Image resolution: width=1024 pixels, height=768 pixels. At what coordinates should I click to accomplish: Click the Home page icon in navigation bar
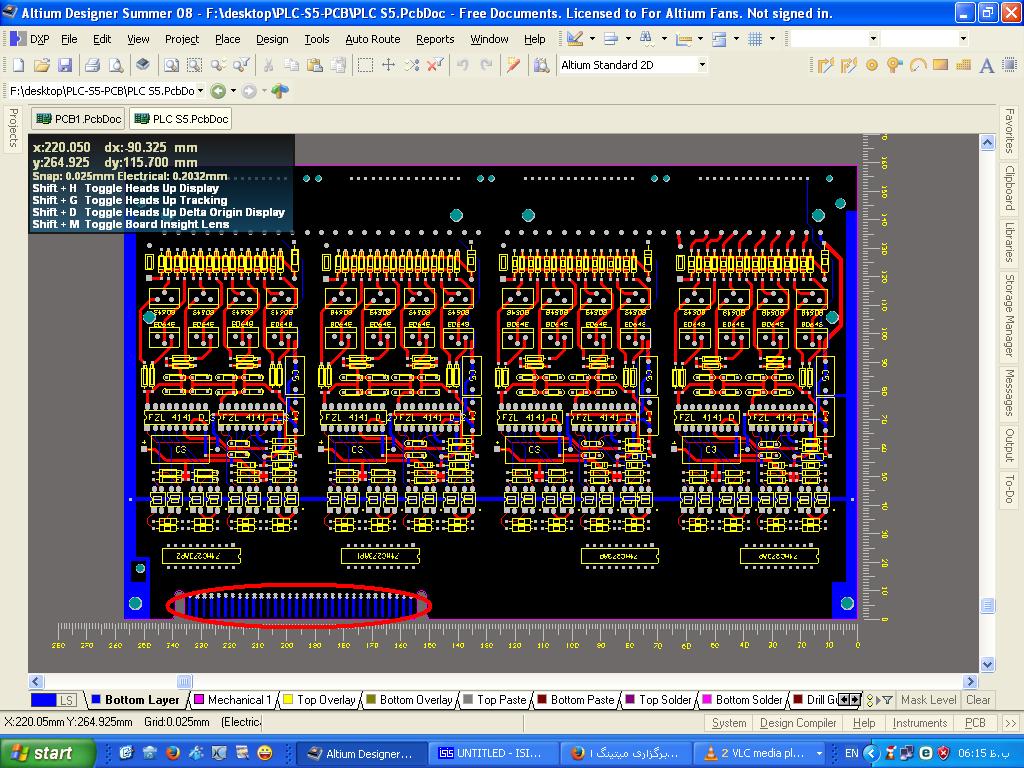[280, 91]
